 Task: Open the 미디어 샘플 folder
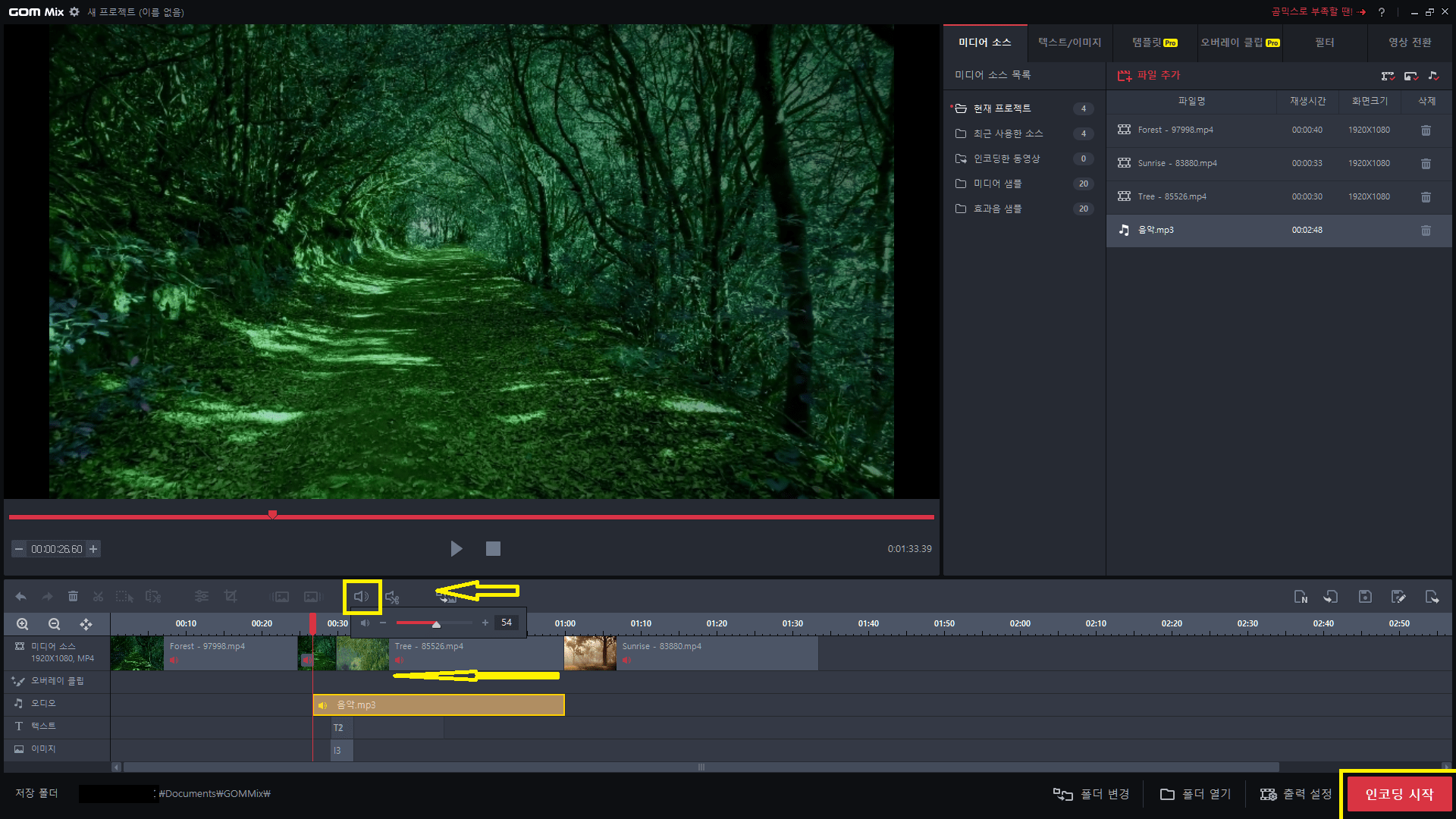[x=997, y=184]
